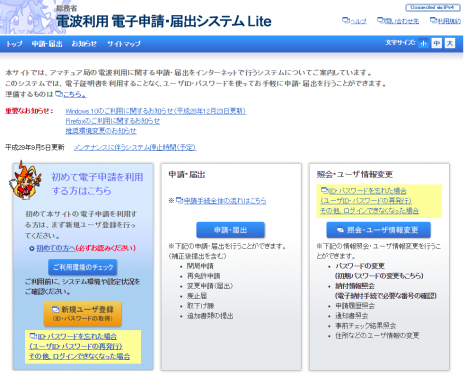
Task: Open the maintenance system downtime schedule link
Action: (135, 147)
